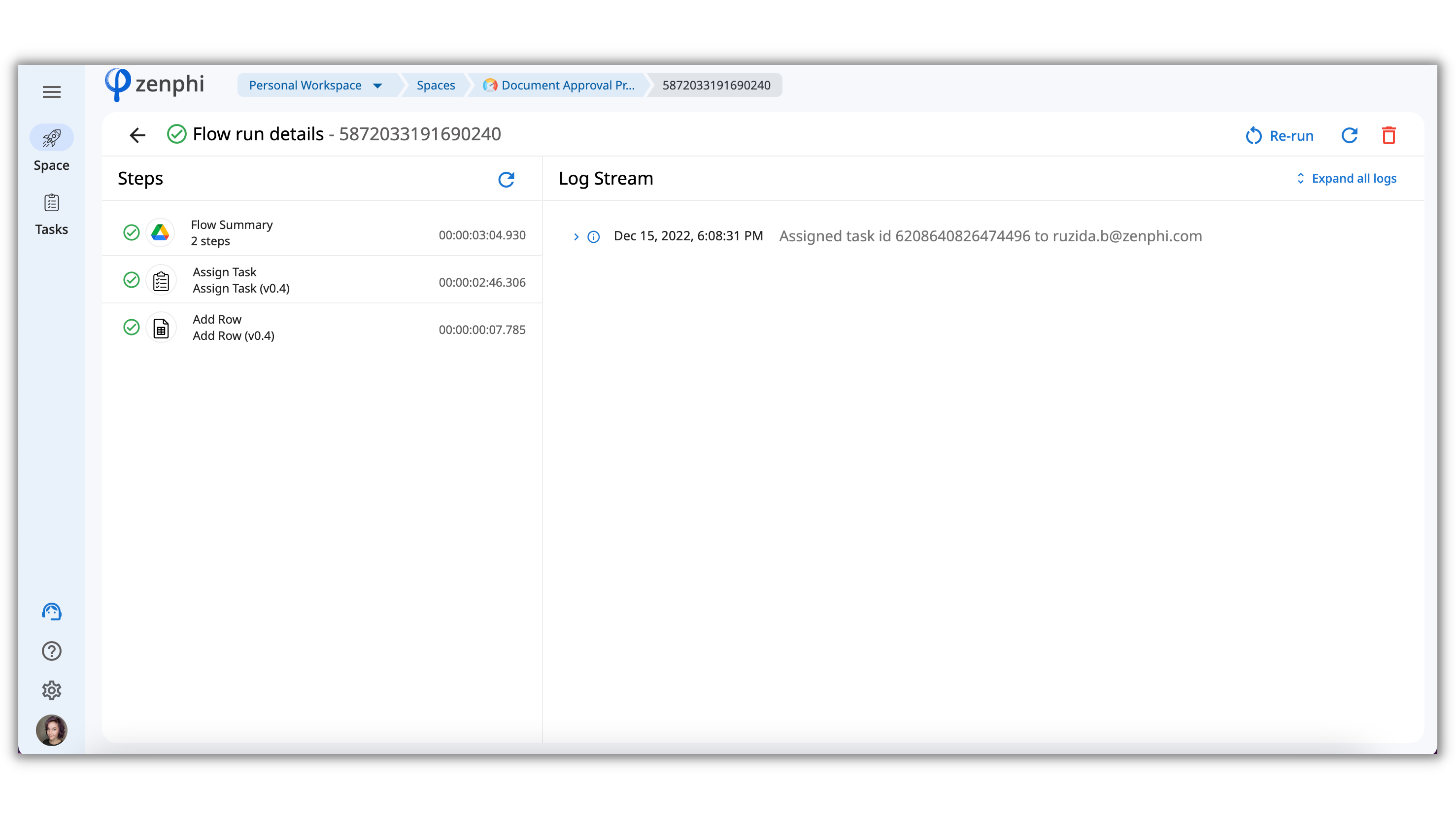The width and height of the screenshot is (1456, 819).
Task: Open the user profile avatar
Action: click(51, 730)
